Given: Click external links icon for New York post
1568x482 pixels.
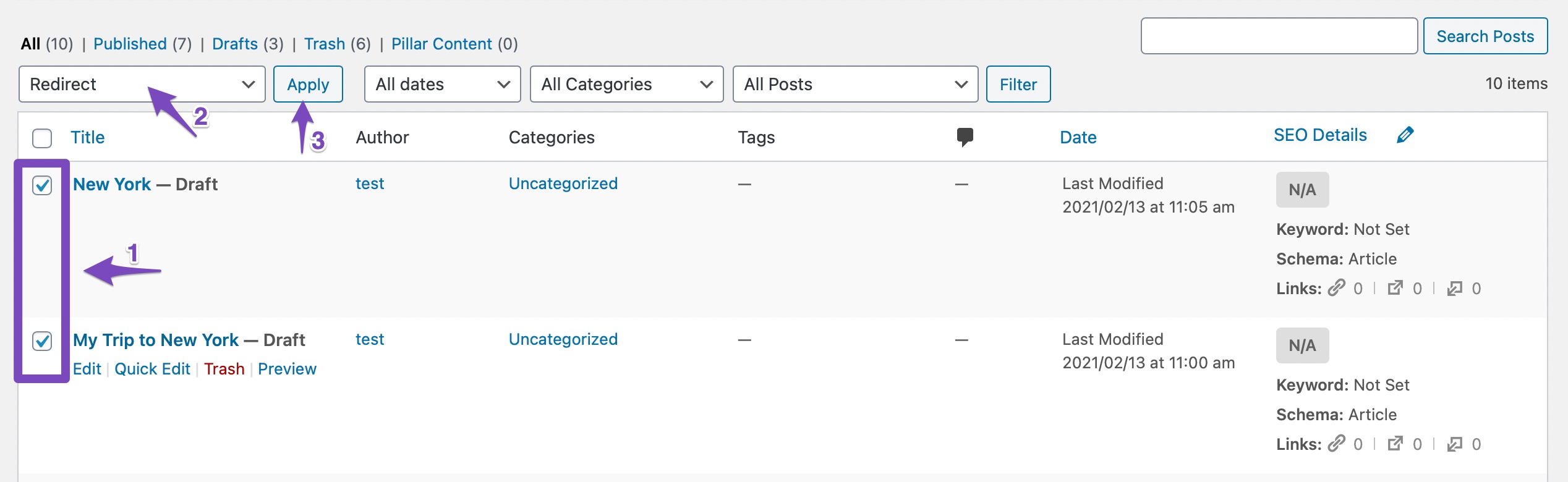Looking at the screenshot, I should (1395, 288).
